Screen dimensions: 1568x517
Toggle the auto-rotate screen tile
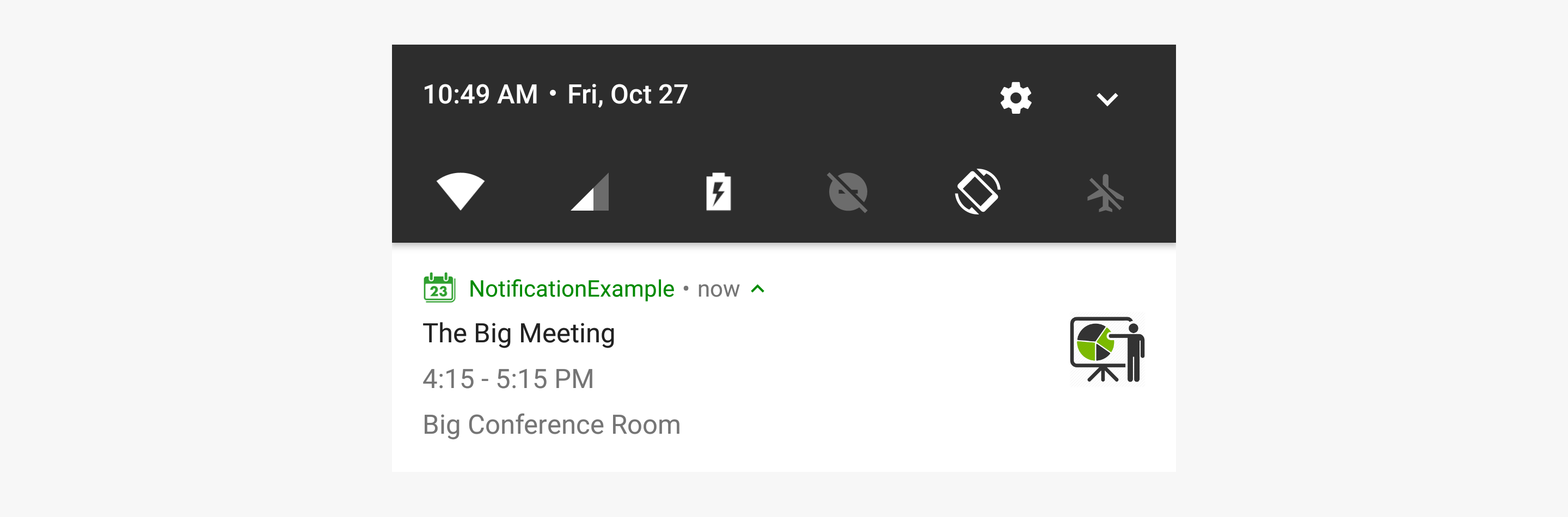click(x=977, y=192)
